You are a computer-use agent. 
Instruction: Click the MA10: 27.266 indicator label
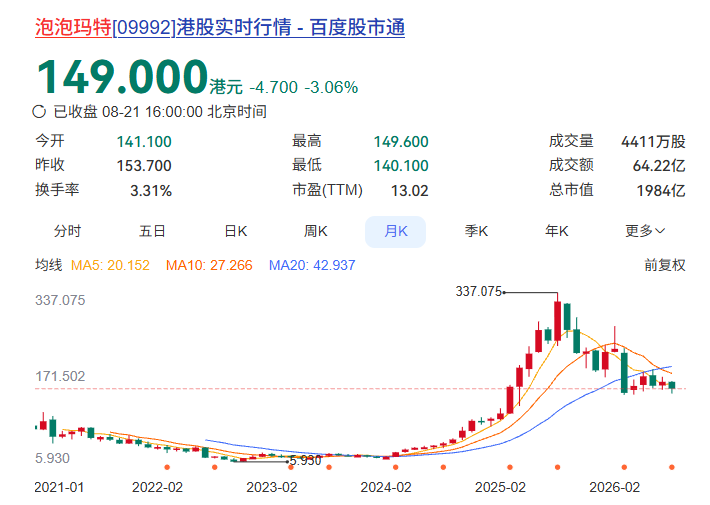[209, 265]
